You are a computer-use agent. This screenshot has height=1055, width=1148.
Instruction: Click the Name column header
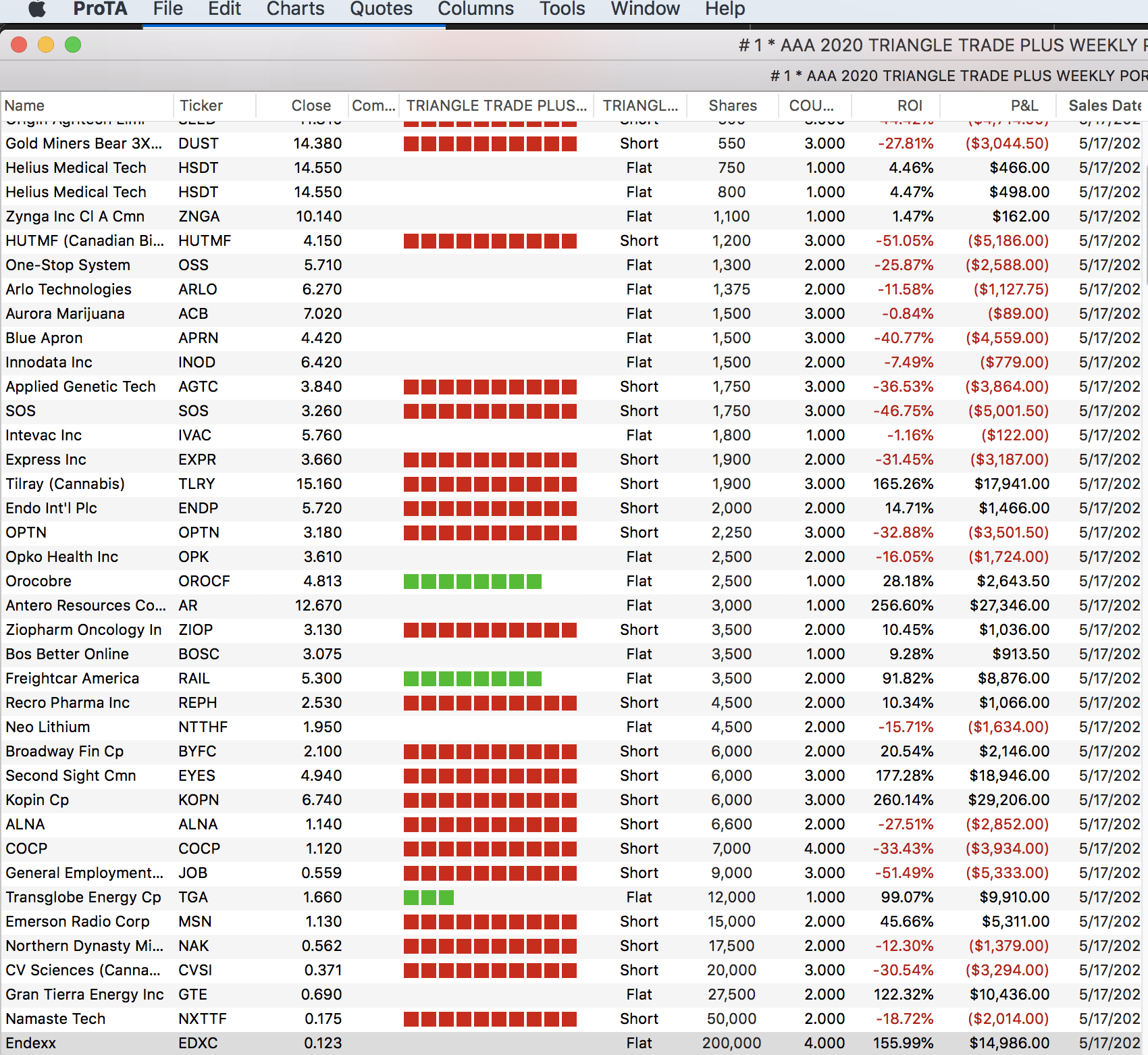[24, 105]
